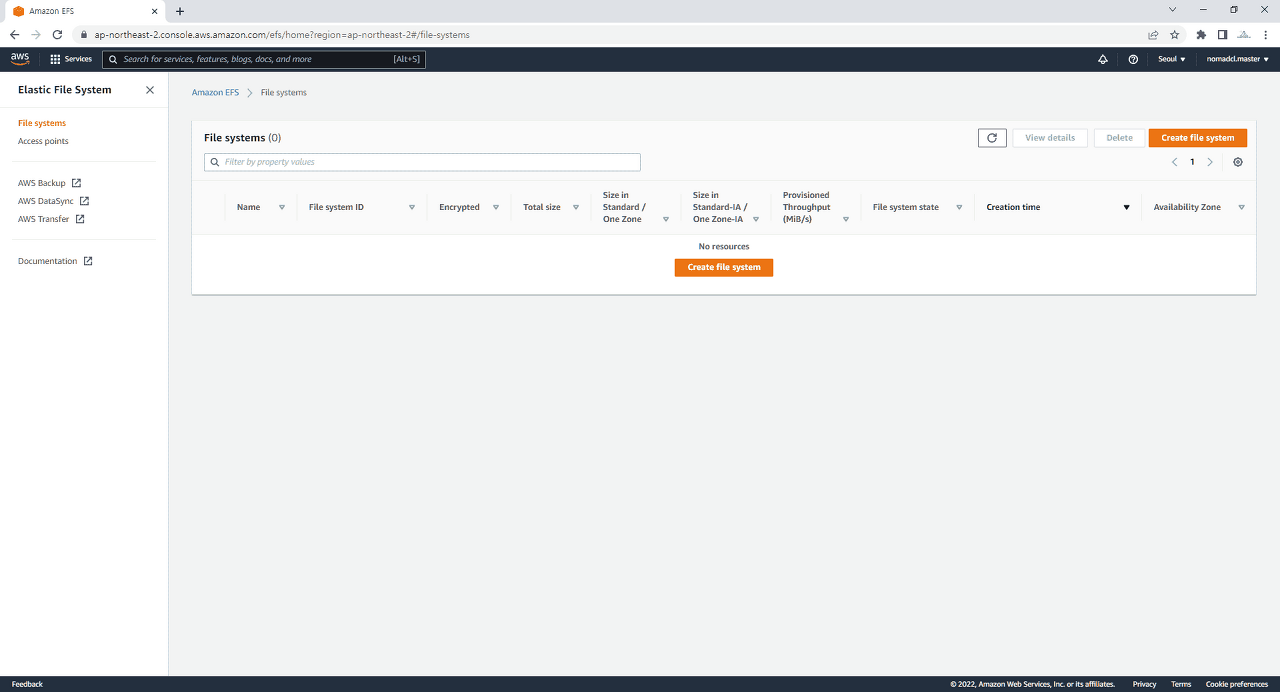View site lock information icon
This screenshot has height=692, width=1280.
pos(85,34)
